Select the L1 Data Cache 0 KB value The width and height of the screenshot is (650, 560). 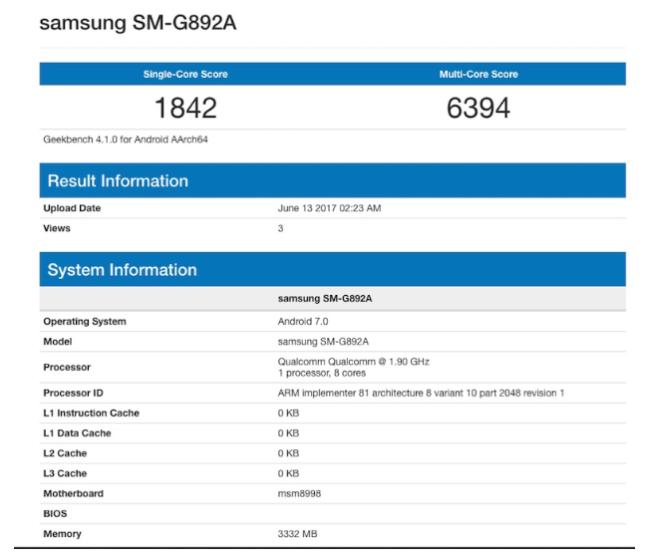click(x=289, y=433)
